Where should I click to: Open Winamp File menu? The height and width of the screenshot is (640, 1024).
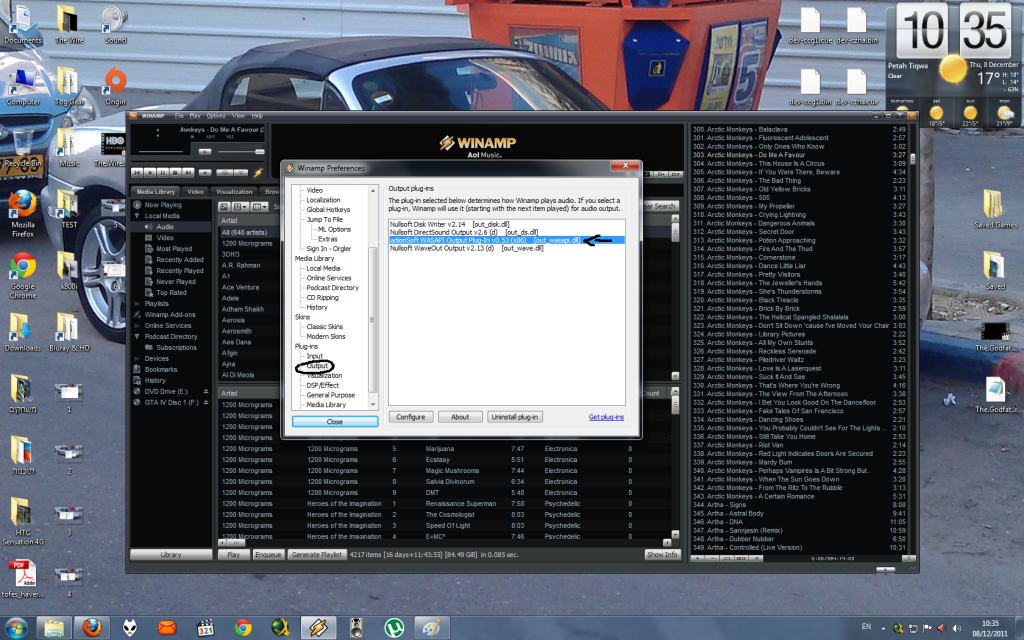(180, 116)
